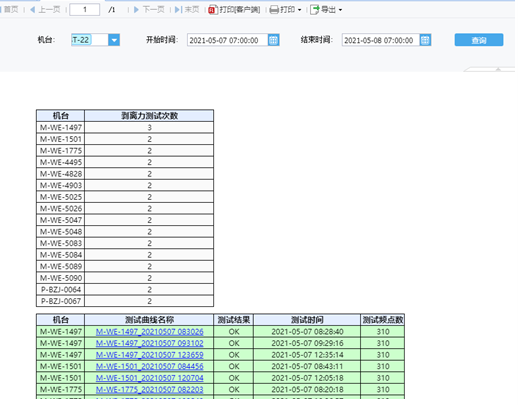Click the start time text field

[x=227, y=40]
